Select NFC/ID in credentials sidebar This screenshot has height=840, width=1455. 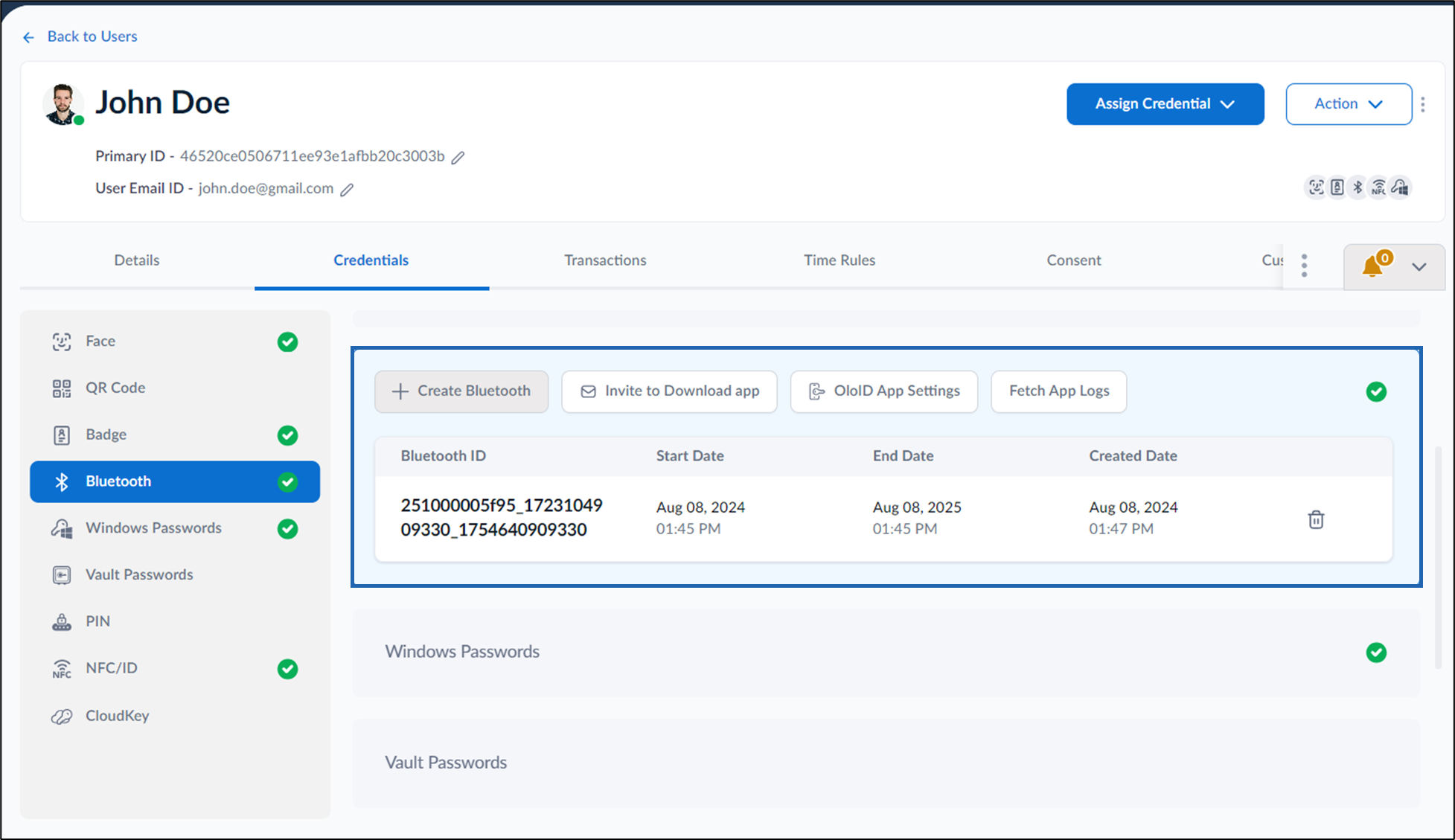pos(175,668)
